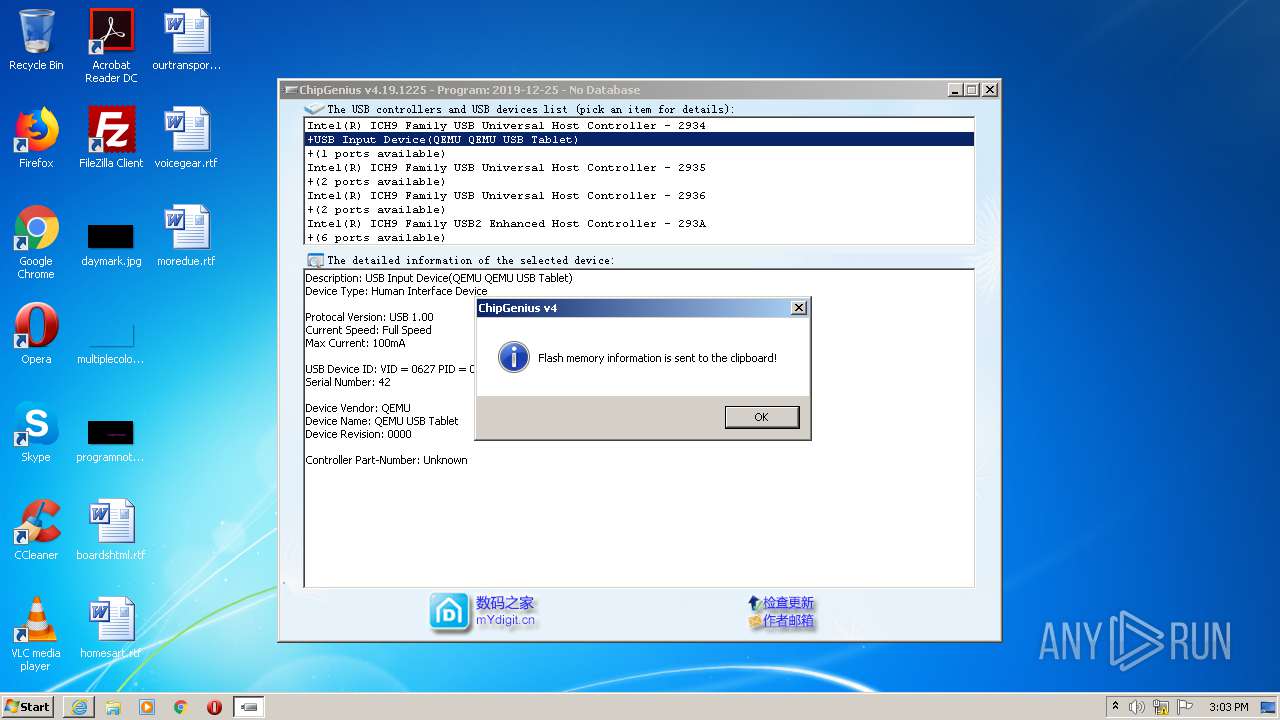Launch Google Chrome desktop shortcut
1280x720 pixels.
(x=36, y=242)
